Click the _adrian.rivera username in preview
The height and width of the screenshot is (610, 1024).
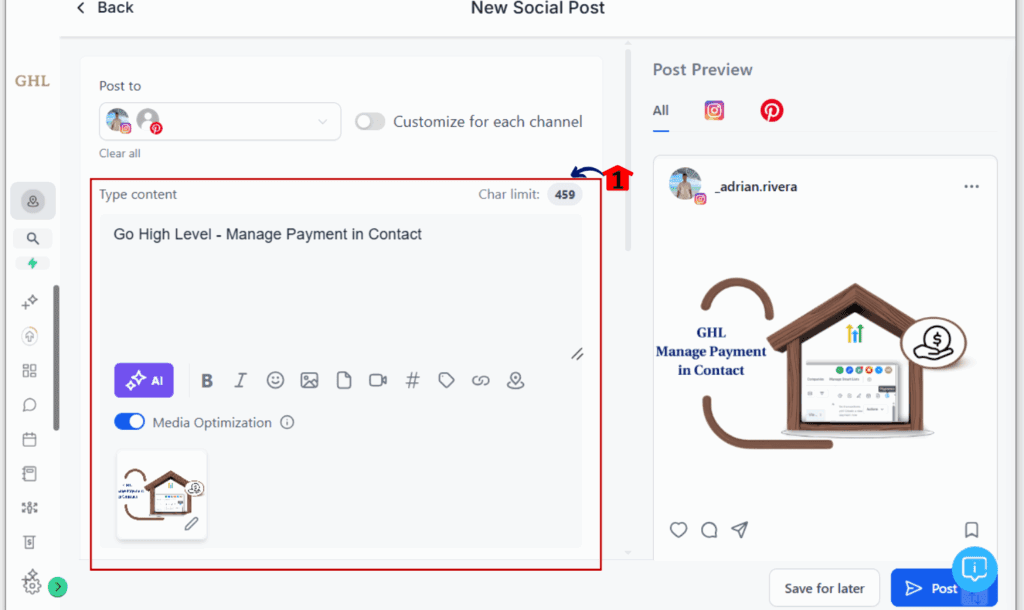tap(756, 187)
